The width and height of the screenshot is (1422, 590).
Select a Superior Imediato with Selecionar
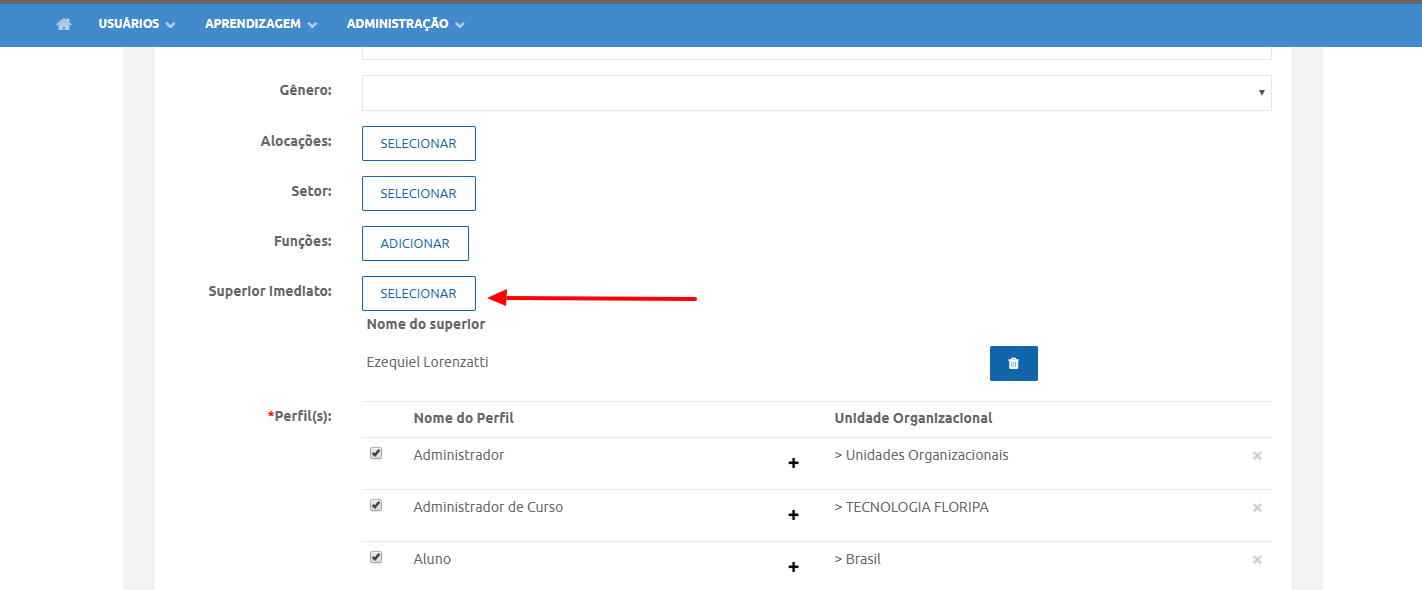(418, 293)
